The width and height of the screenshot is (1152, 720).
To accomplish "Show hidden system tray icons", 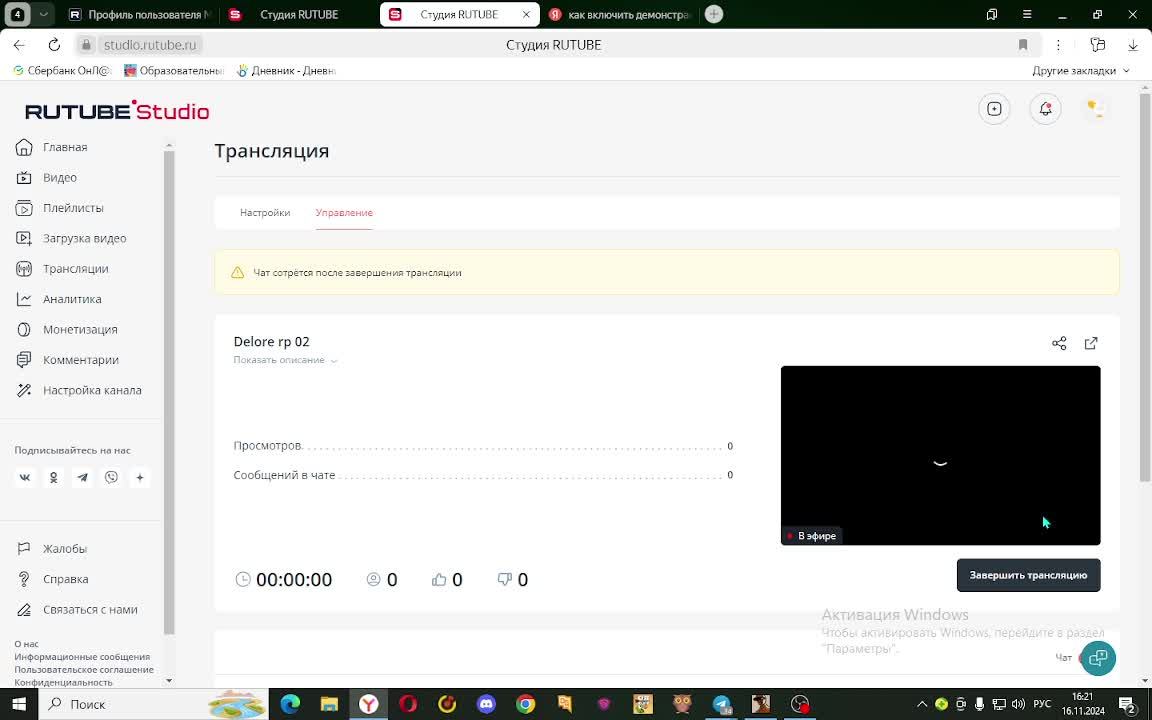I will (922, 705).
